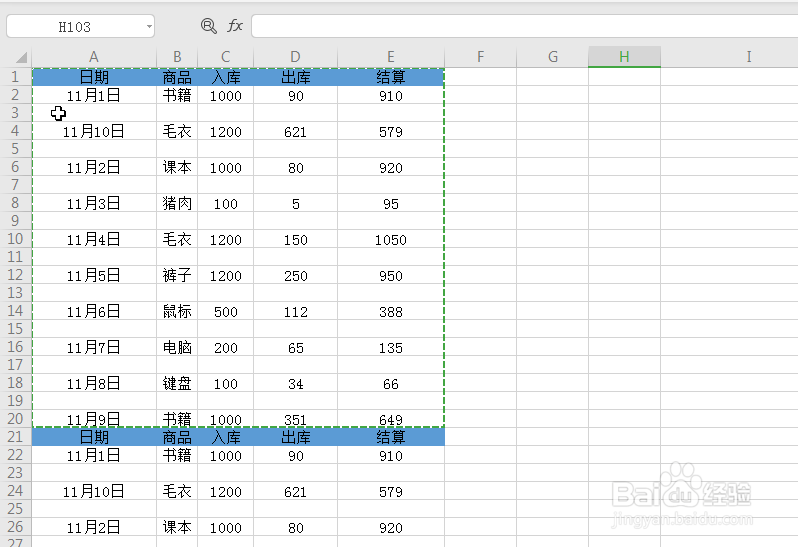Click cell 579 in row 4
This screenshot has height=547, width=798.
(x=391, y=131)
